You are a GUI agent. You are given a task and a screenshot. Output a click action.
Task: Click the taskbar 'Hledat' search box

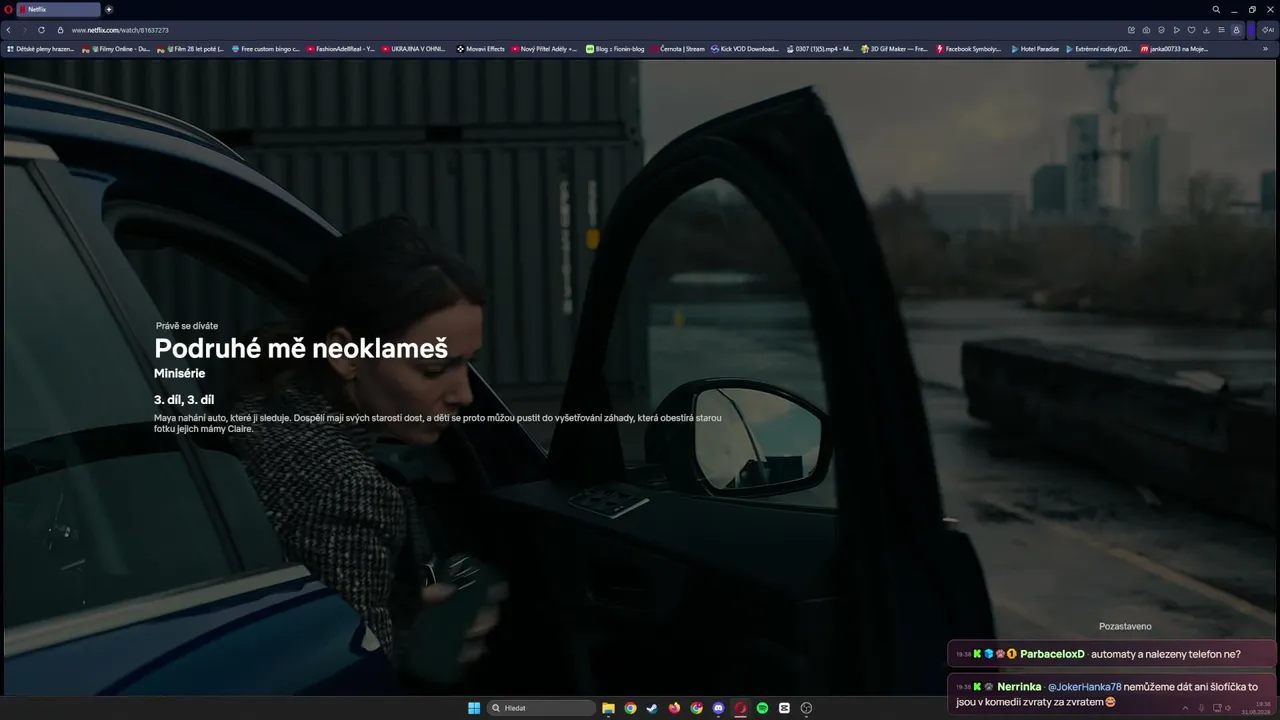click(541, 708)
